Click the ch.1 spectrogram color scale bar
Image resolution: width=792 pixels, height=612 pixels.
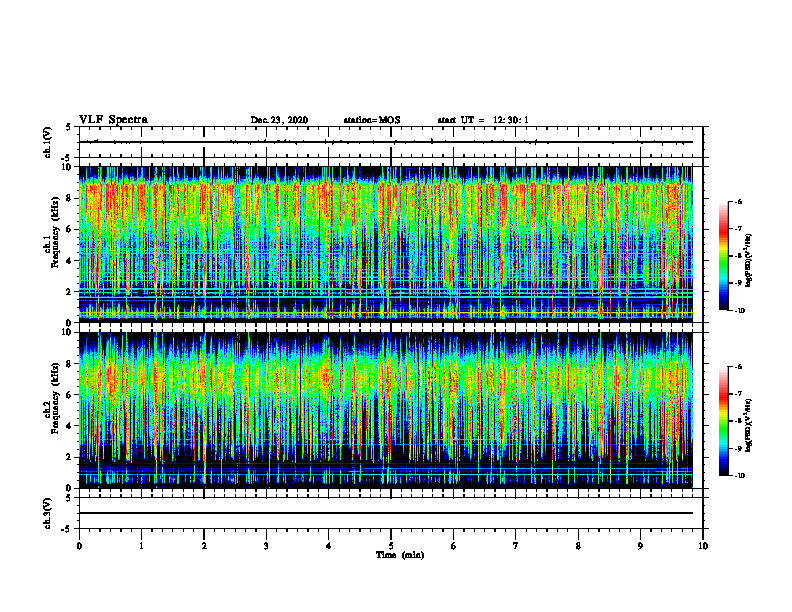(723, 256)
